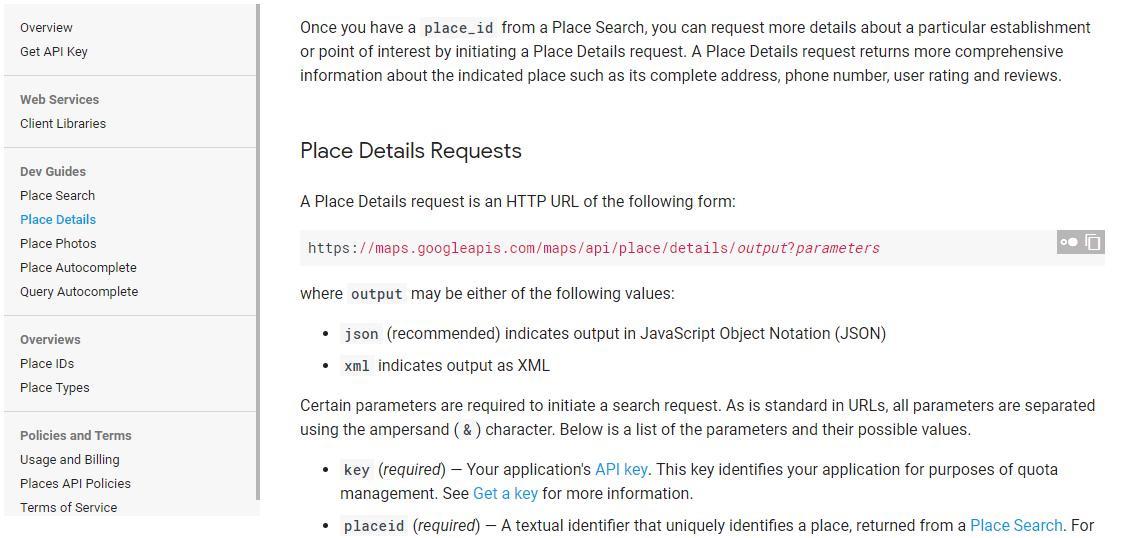Click the Place Search link in placeid description

click(x=1016, y=526)
